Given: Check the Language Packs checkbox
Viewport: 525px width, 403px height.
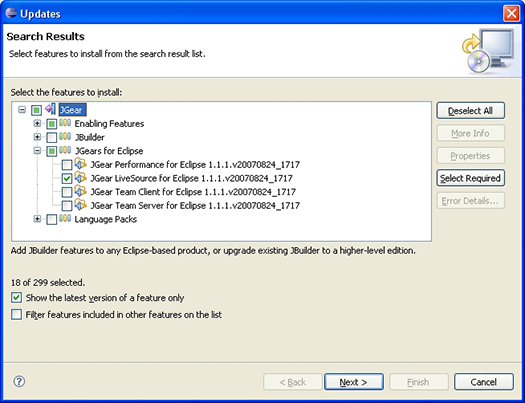Looking at the screenshot, I should coord(52,220).
